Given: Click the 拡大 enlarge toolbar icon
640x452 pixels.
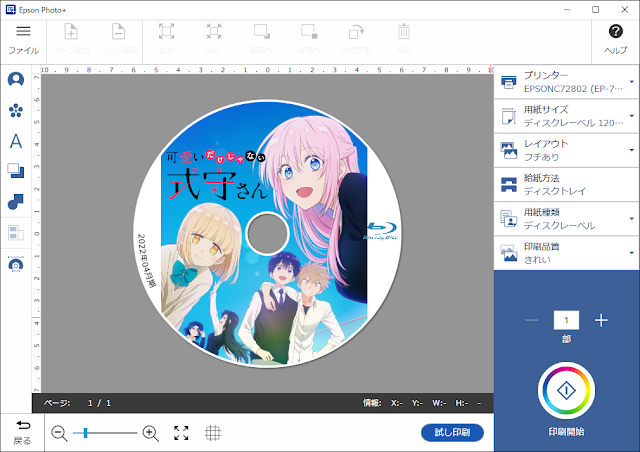Looking at the screenshot, I should (x=166, y=40).
